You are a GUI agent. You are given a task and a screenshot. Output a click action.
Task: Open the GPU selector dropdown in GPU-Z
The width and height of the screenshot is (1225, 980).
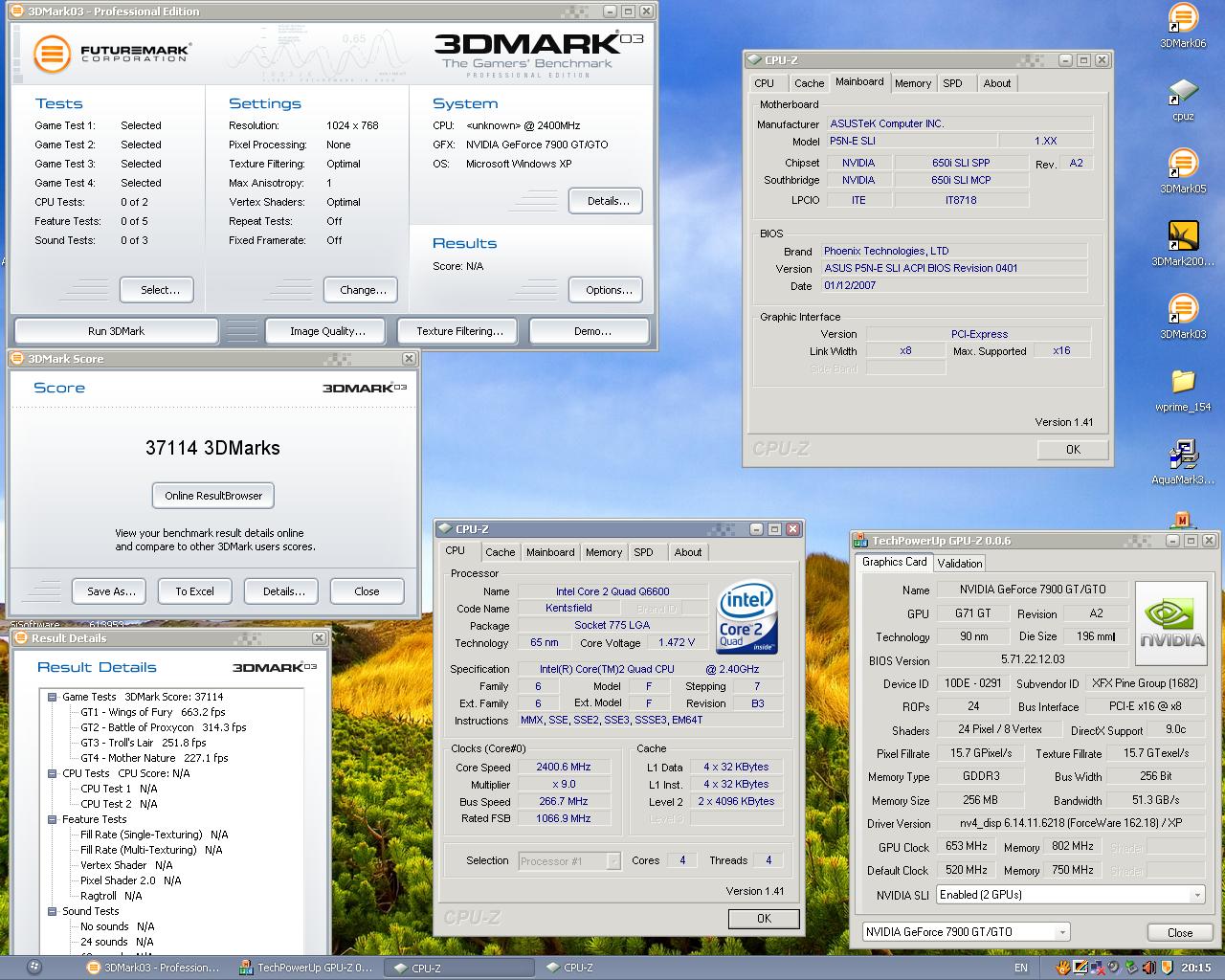pos(1062,932)
